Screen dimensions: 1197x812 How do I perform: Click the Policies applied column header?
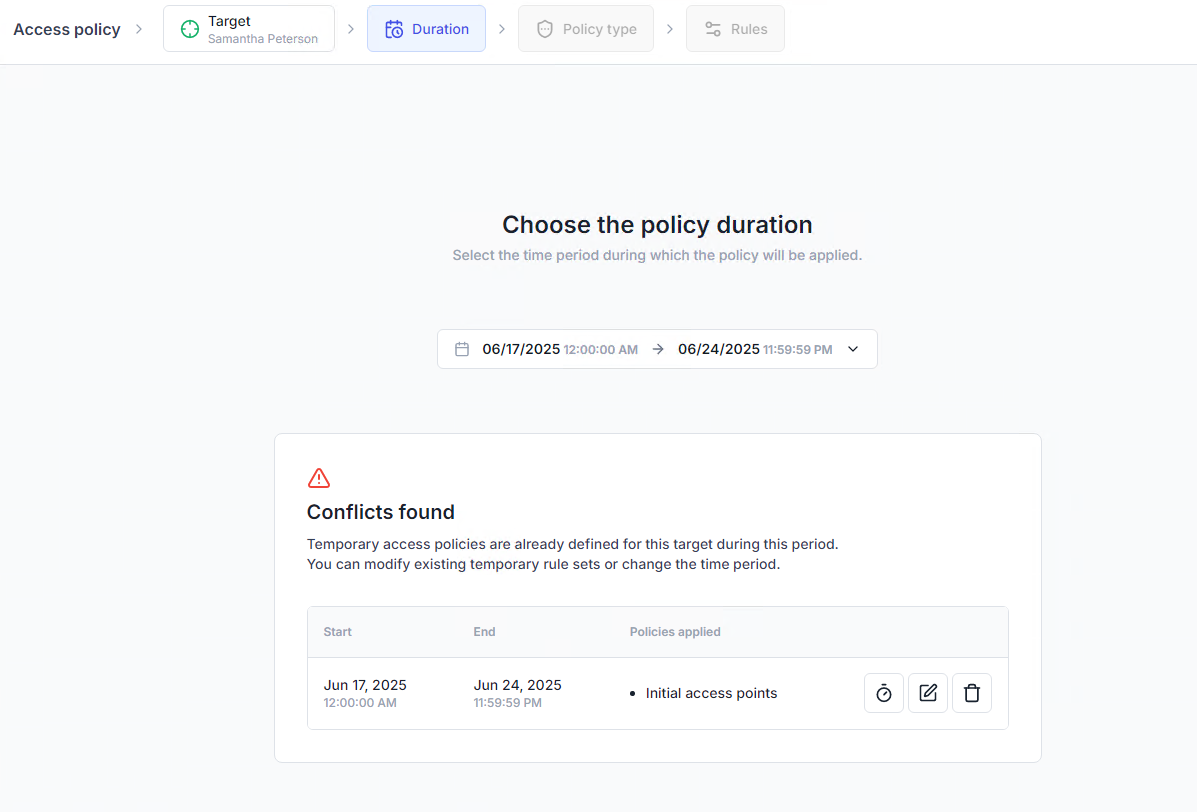click(x=675, y=632)
